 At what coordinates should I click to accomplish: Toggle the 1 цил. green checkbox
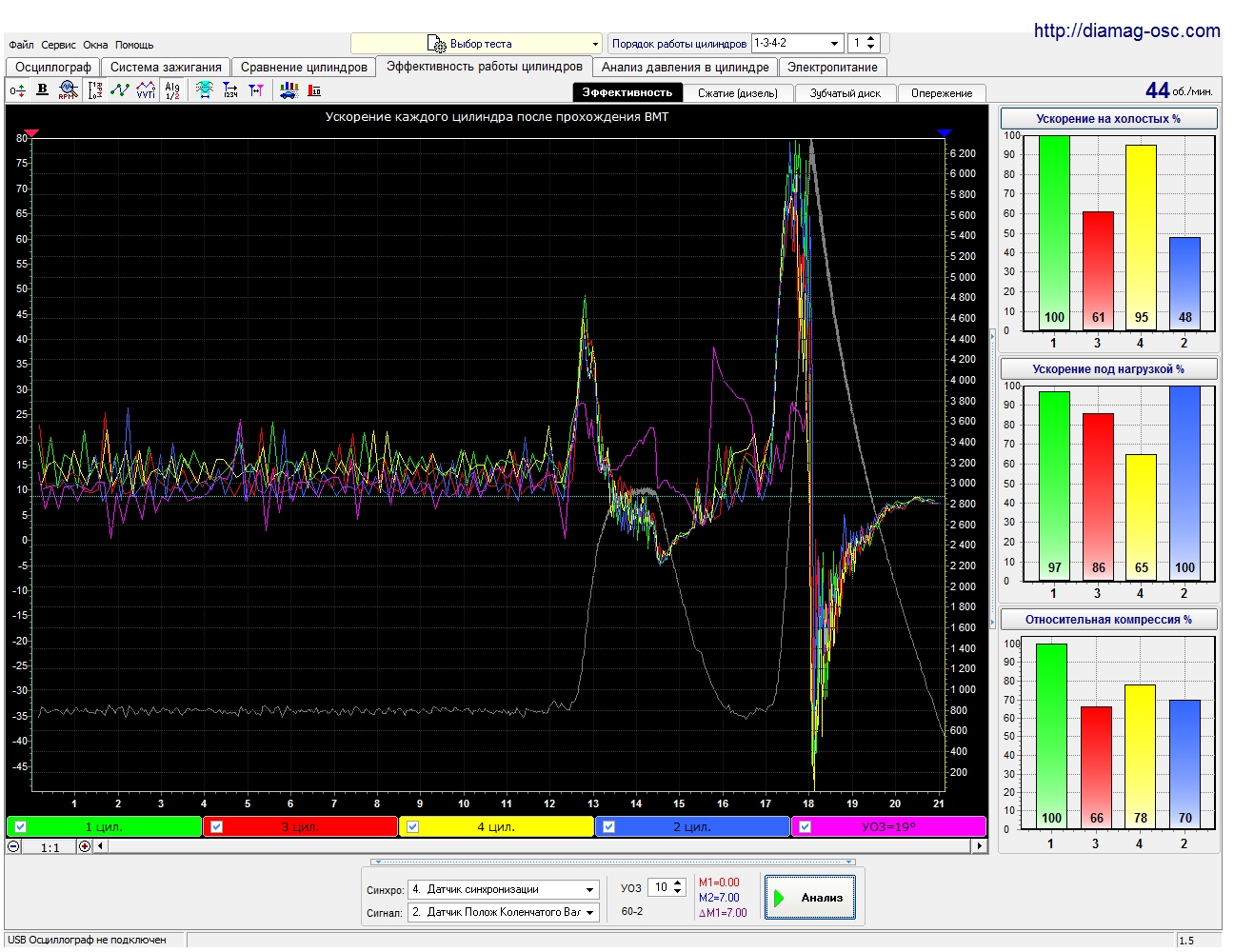(20, 827)
